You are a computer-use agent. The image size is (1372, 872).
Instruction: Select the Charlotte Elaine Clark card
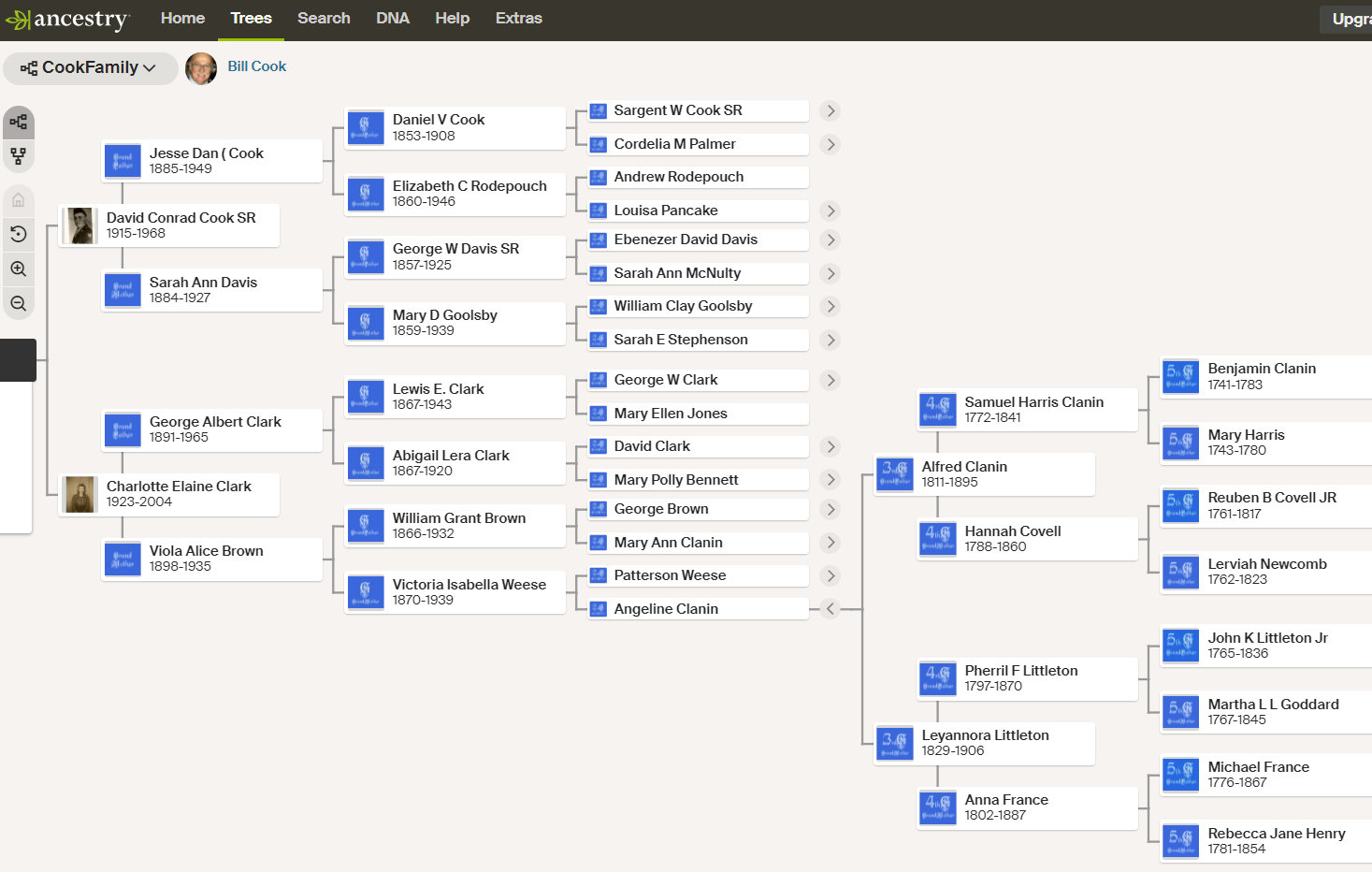click(x=178, y=494)
